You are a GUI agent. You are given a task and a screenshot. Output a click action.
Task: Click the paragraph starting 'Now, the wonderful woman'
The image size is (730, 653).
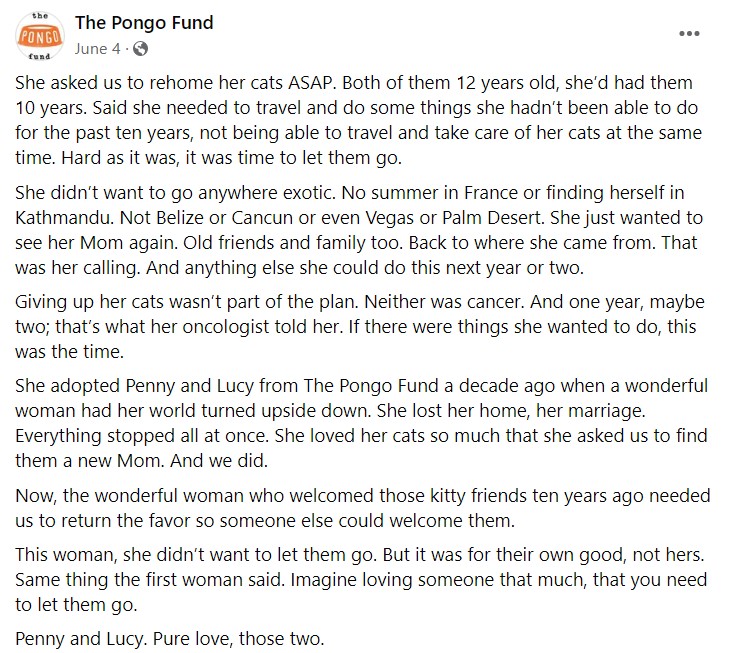[363, 508]
